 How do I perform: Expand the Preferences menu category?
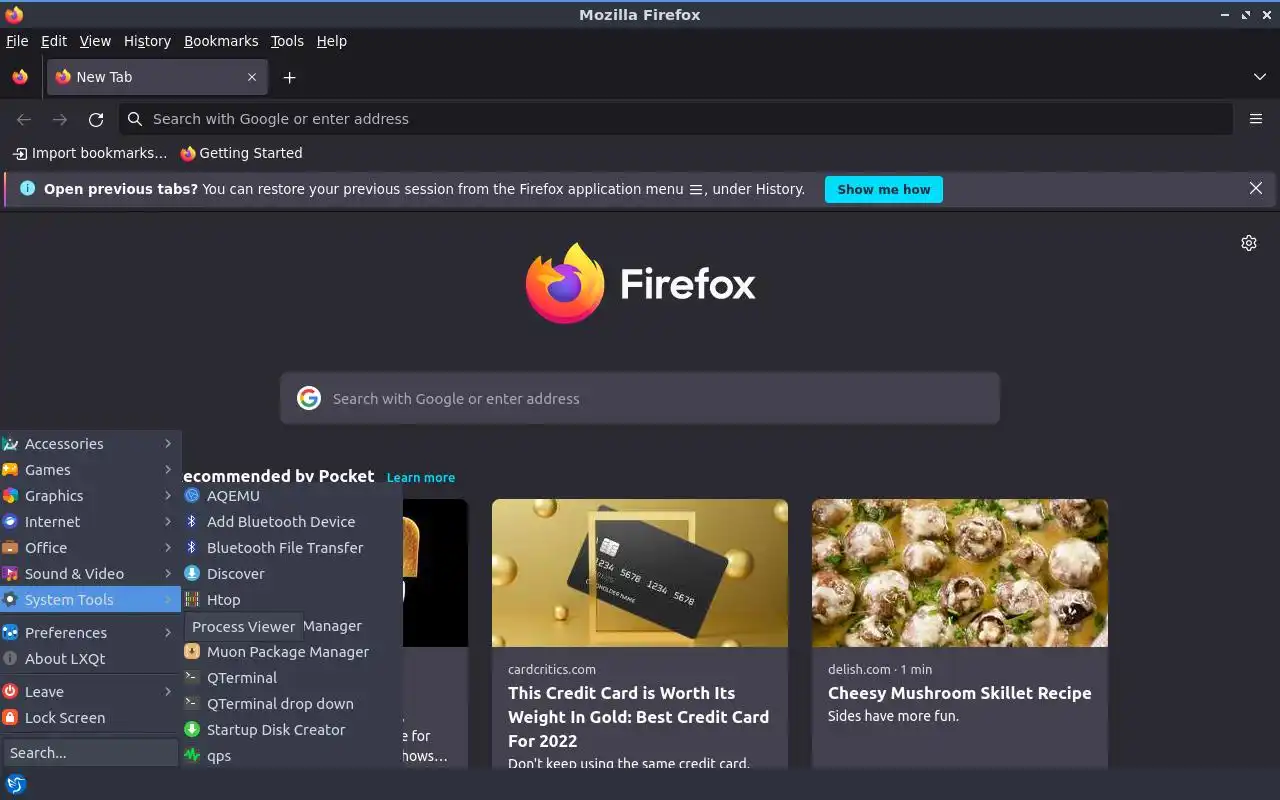[90, 633]
